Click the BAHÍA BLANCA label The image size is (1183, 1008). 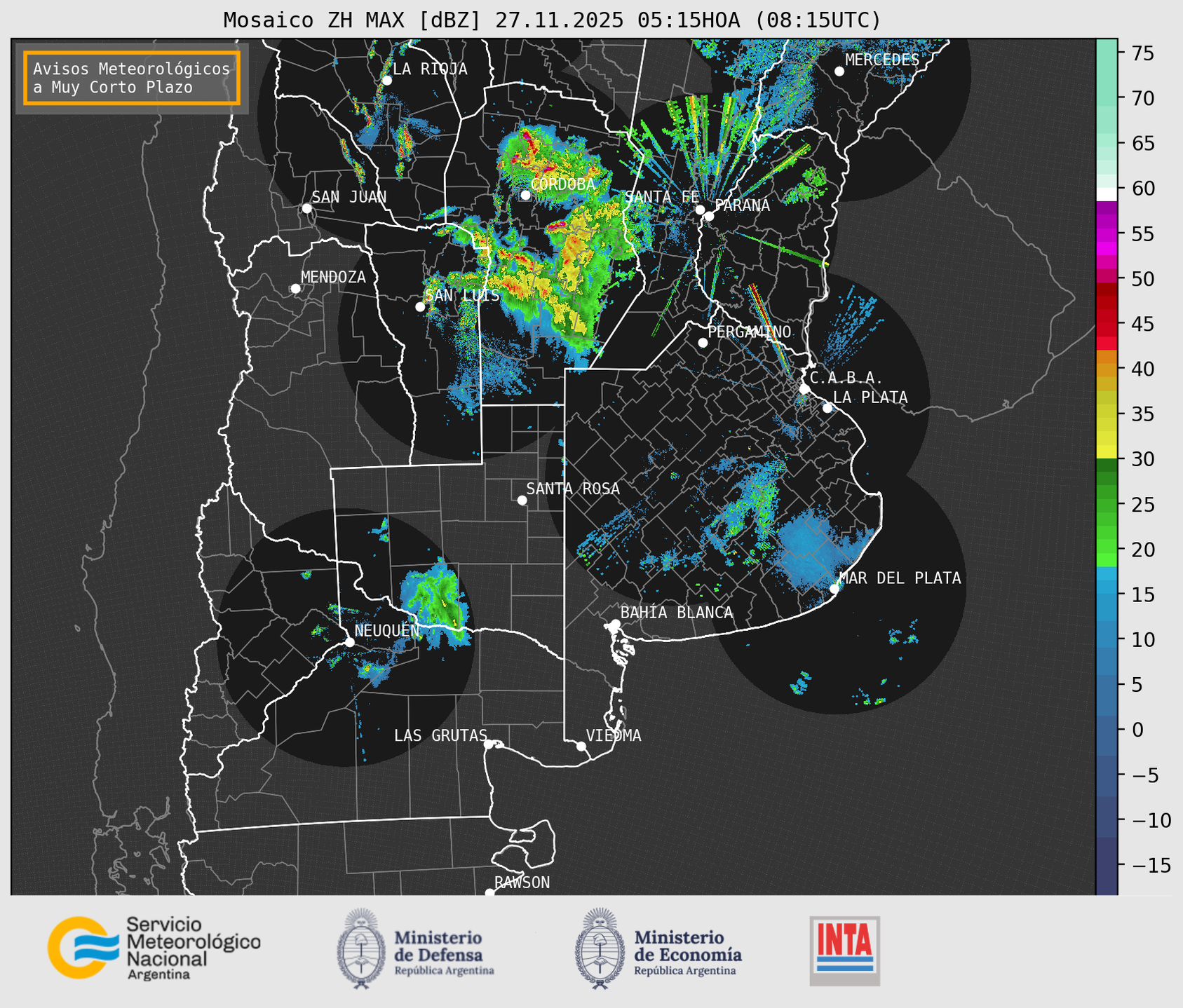(x=677, y=613)
